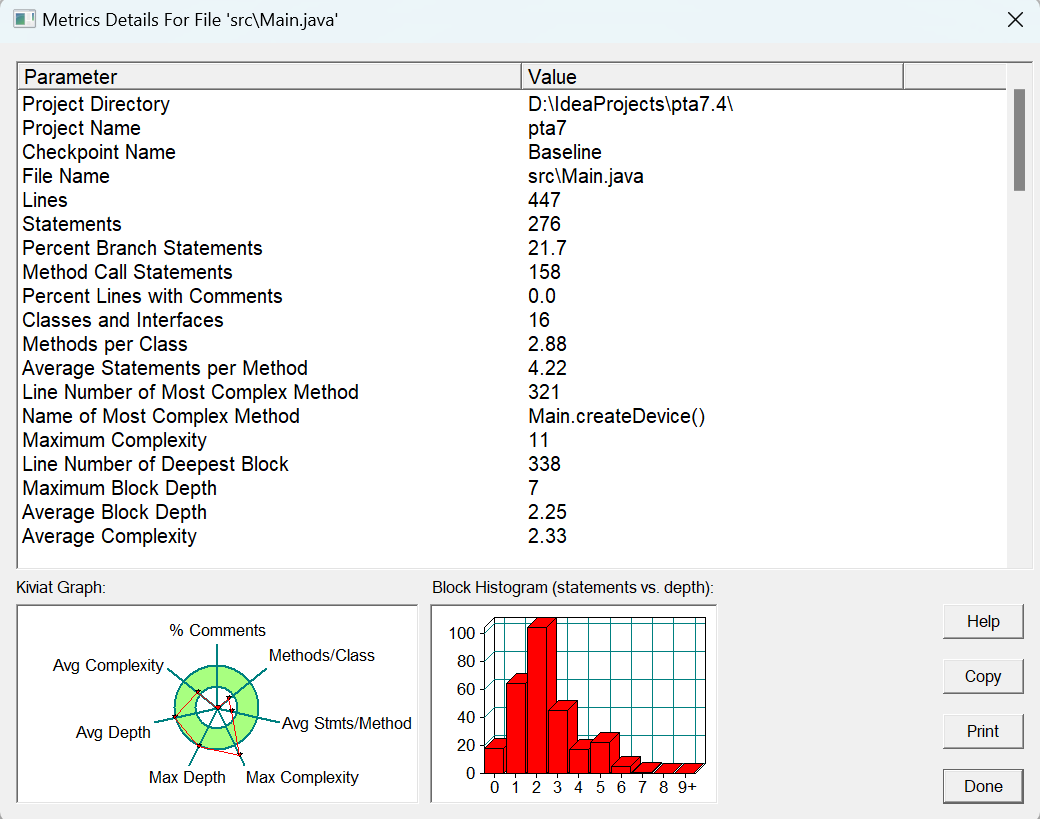Click the Method Call value 158
The height and width of the screenshot is (819, 1040).
[x=544, y=272]
